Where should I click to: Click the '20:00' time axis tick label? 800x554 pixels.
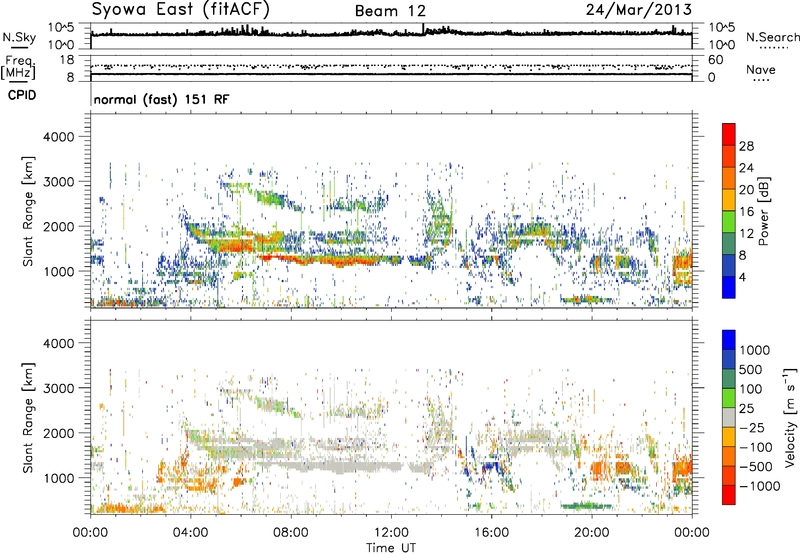pos(592,533)
